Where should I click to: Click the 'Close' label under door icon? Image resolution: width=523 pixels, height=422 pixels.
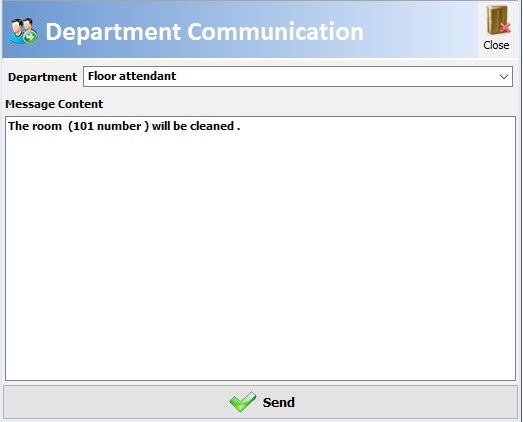point(496,45)
